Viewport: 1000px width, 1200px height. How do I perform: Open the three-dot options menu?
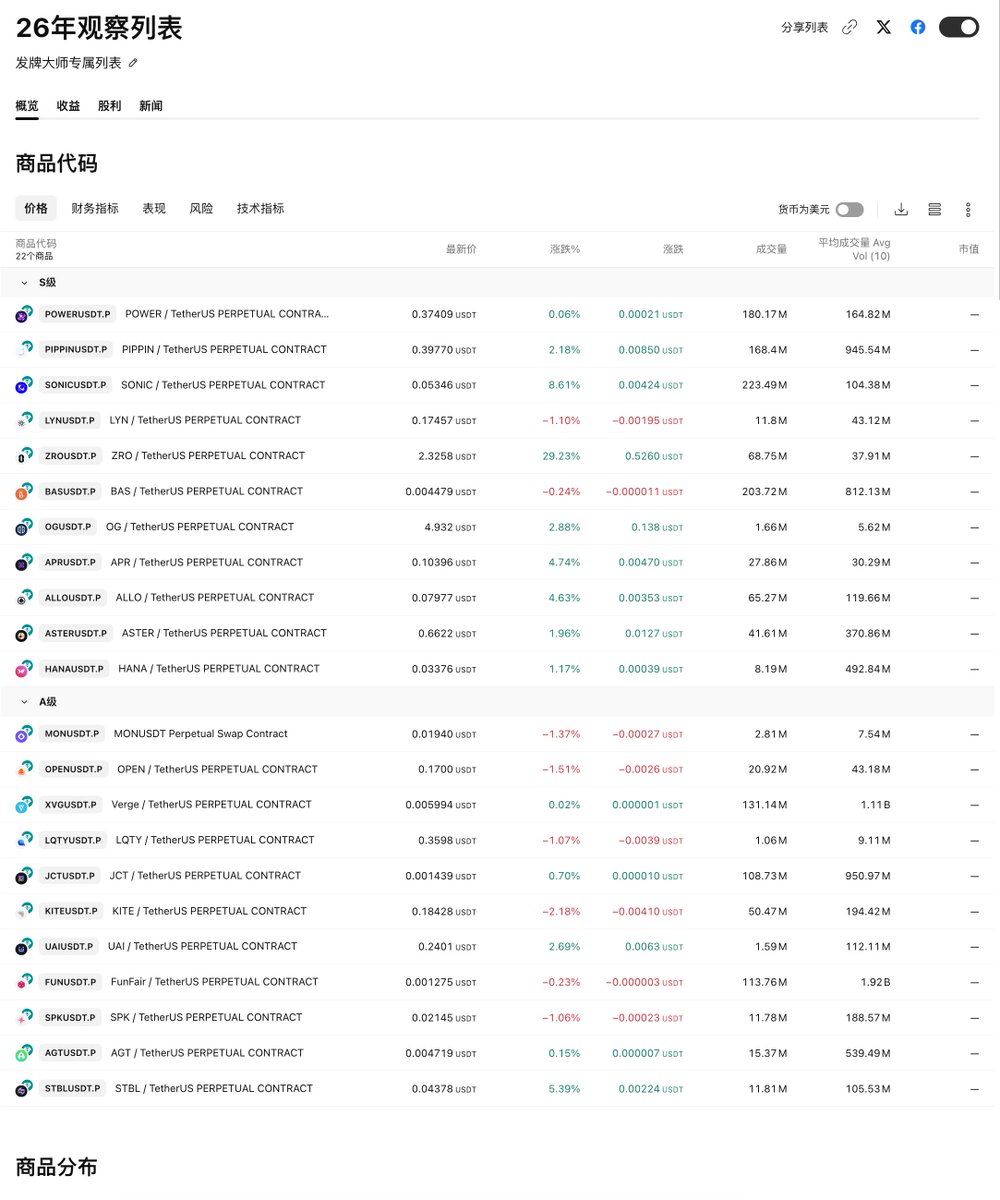pos(967,209)
